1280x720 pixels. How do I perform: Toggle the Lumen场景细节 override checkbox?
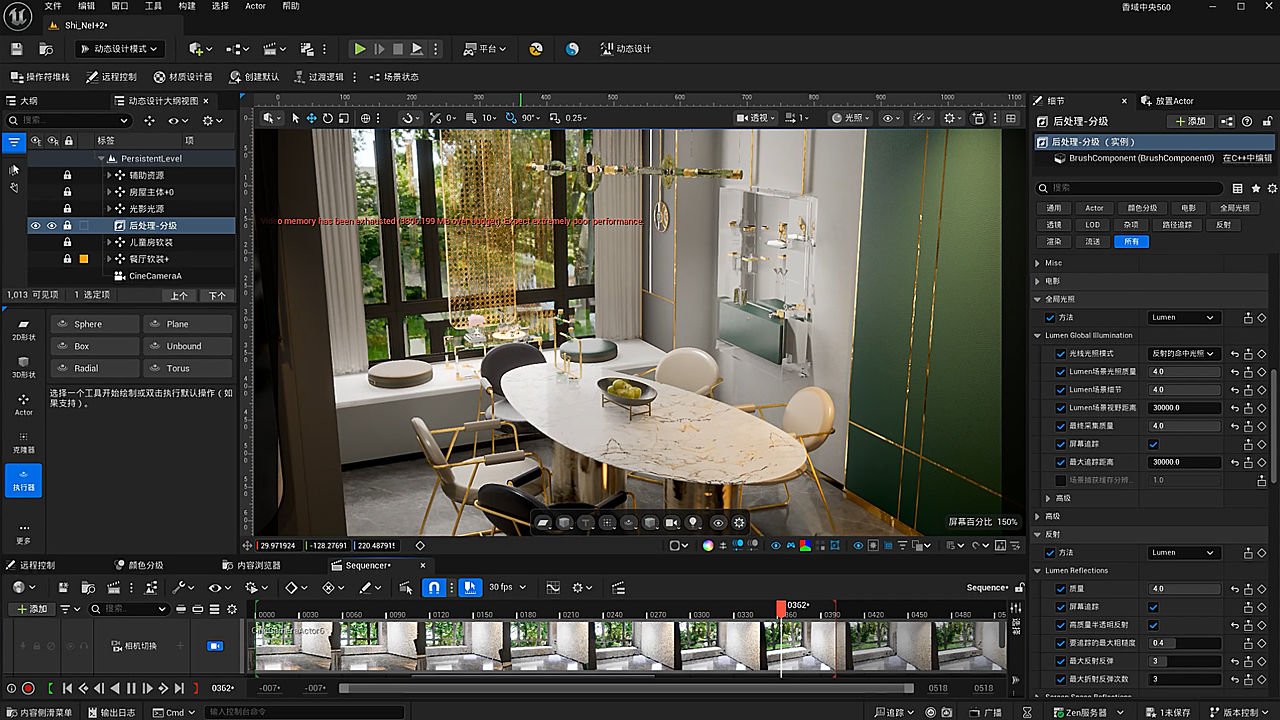(x=1061, y=390)
